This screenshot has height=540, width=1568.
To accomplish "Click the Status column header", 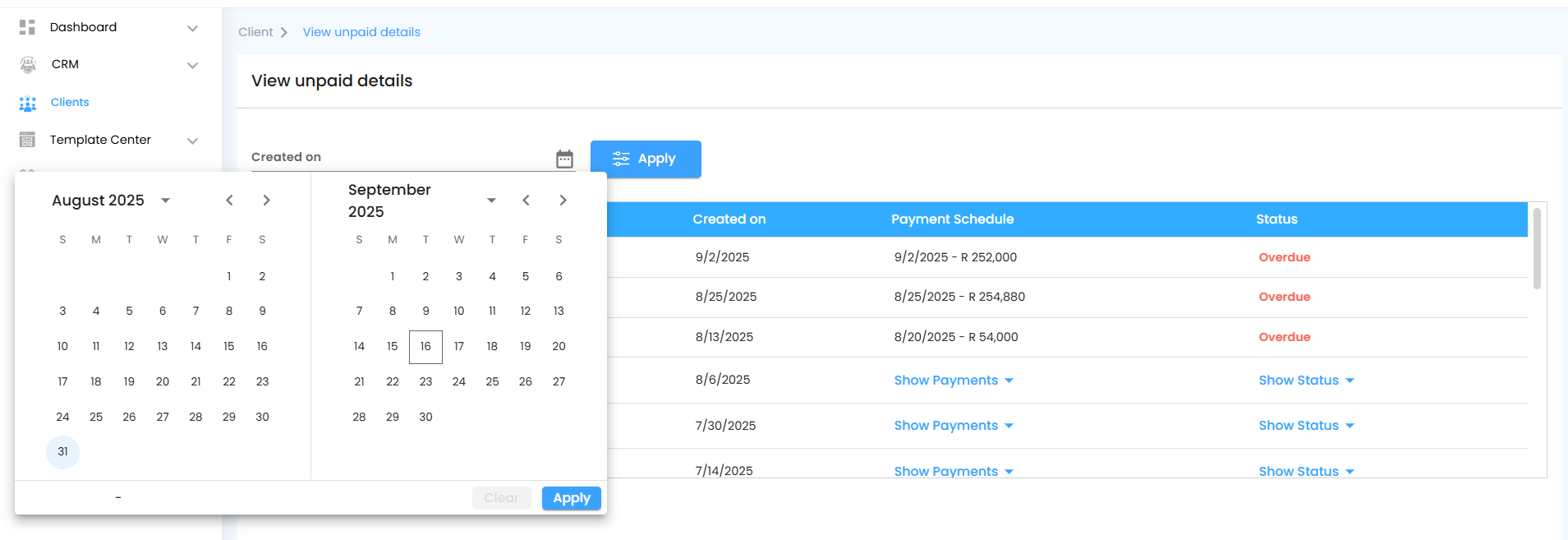I will 1276,219.
